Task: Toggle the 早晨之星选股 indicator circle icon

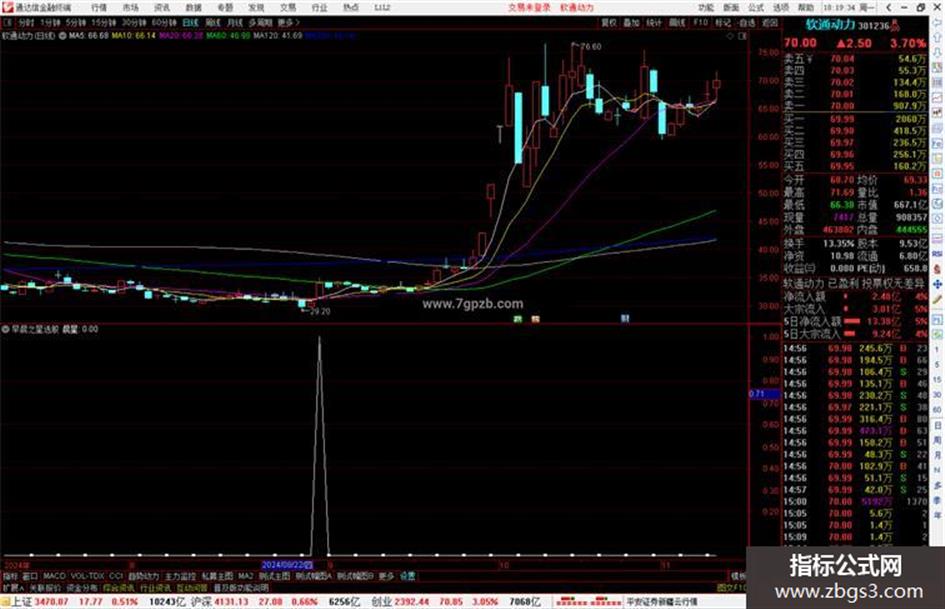Action: coord(5,329)
